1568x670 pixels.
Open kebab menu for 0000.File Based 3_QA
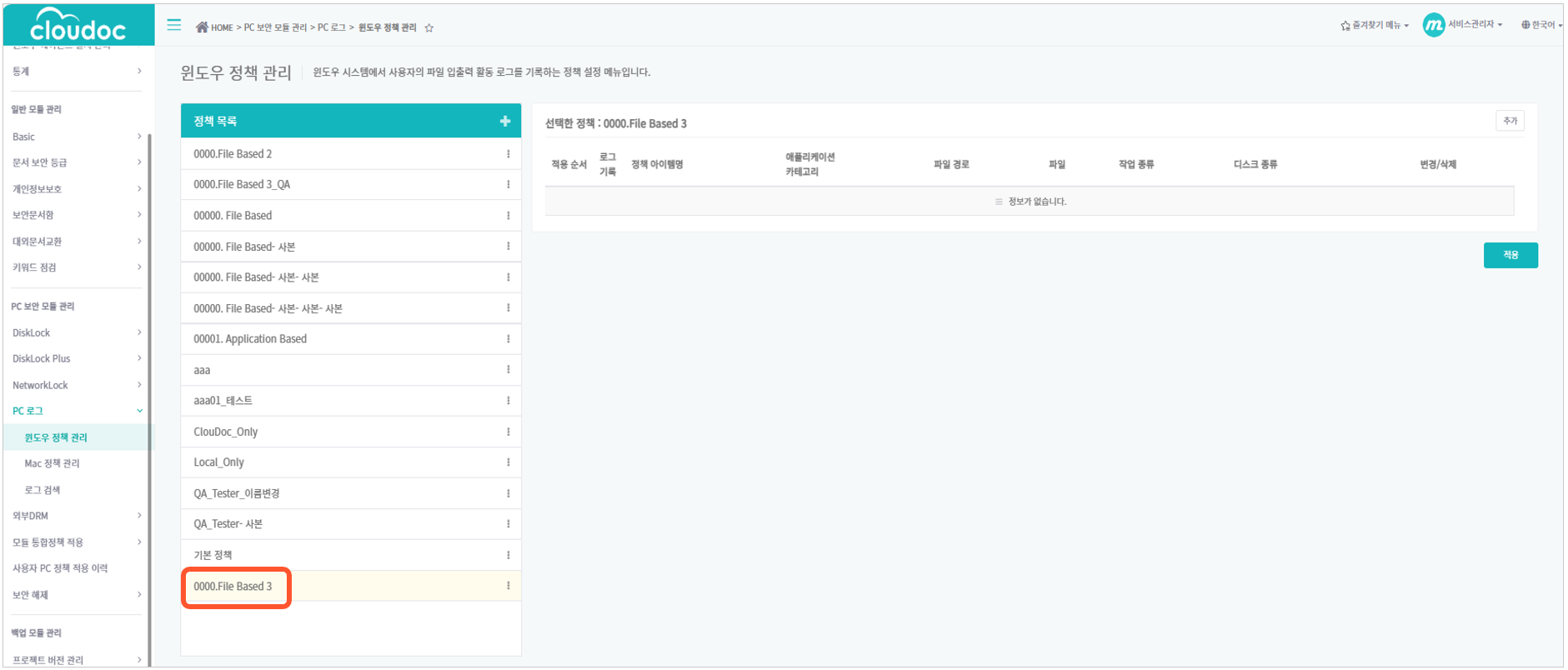pyautogui.click(x=508, y=184)
